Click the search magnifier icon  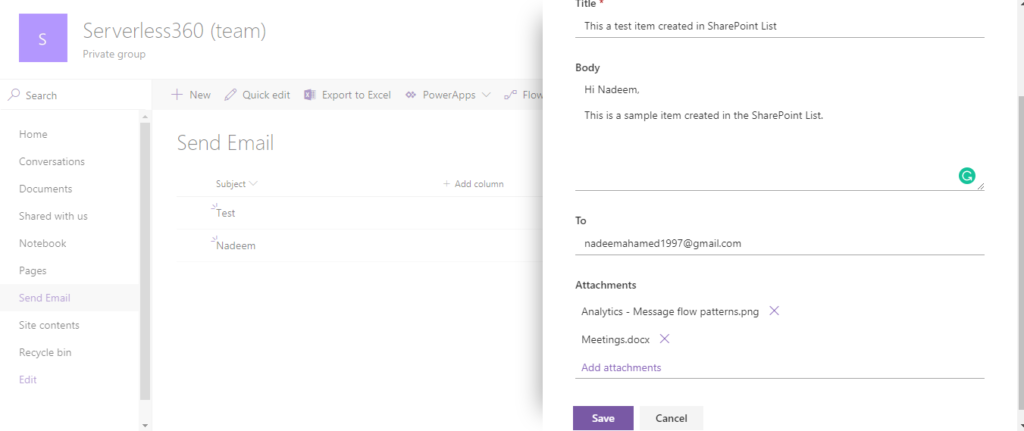click(x=14, y=95)
